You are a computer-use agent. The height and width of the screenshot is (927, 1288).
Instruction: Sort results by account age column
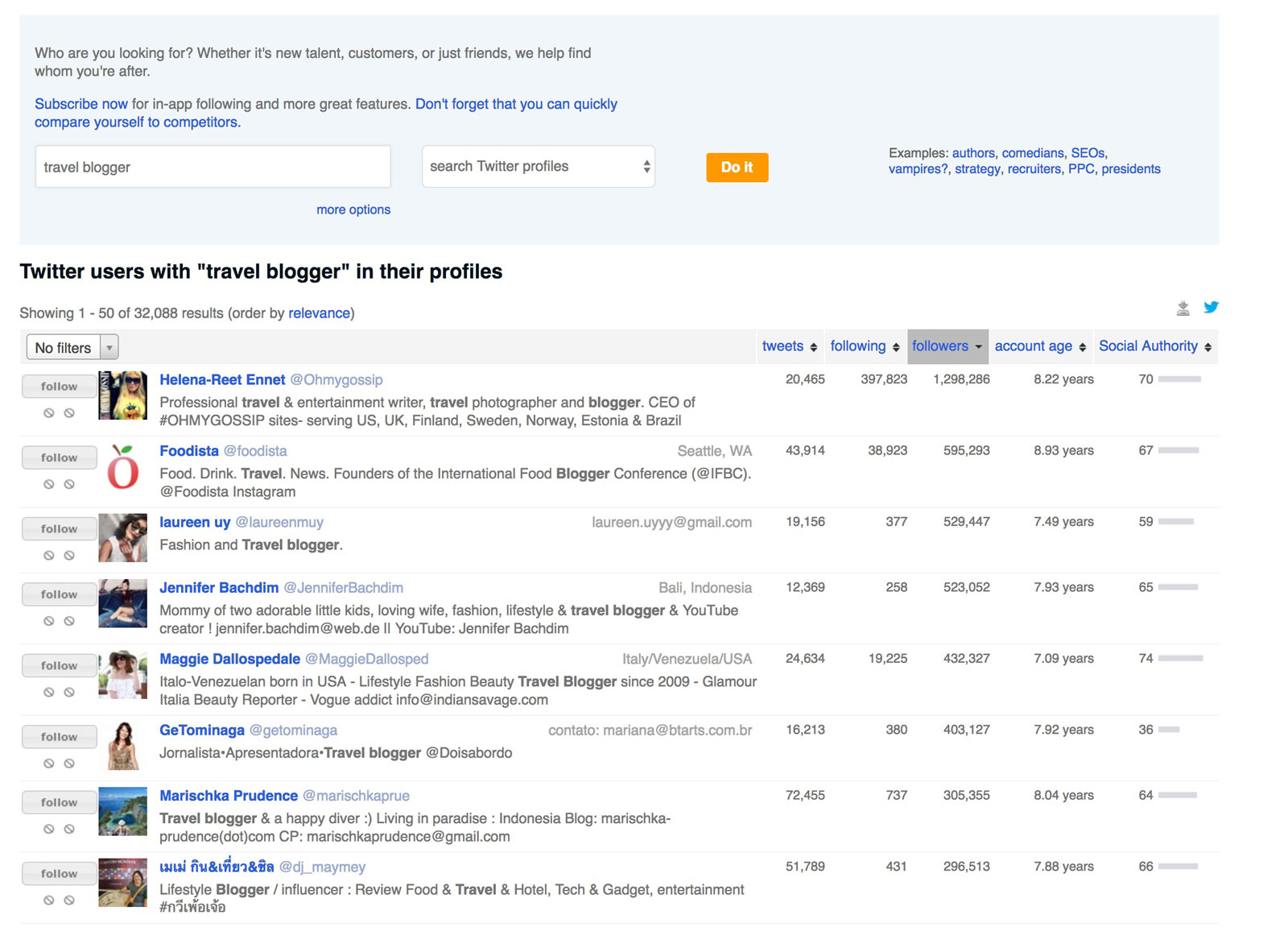pyautogui.click(x=1040, y=346)
